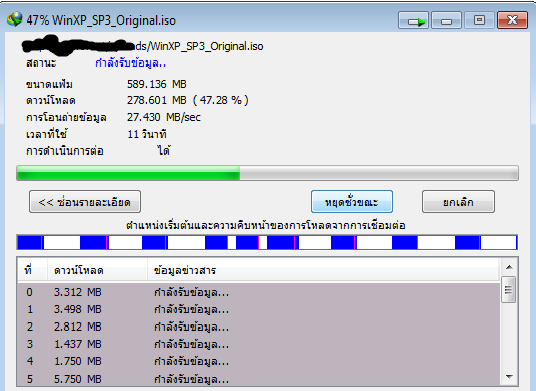
Task: Select connection row 1 with 3.498 MB
Action: click(x=259, y=309)
